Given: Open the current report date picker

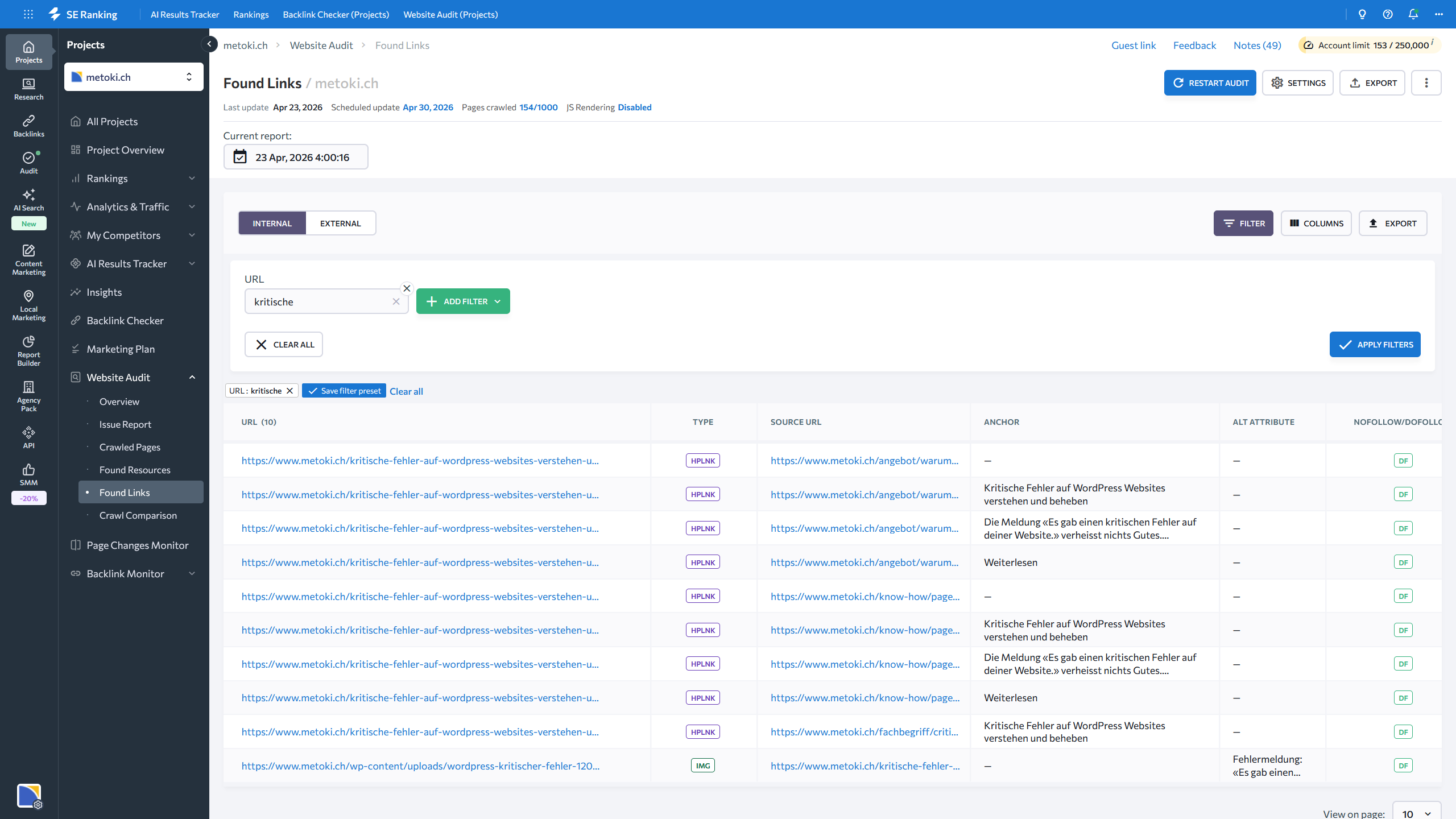Looking at the screenshot, I should [296, 157].
